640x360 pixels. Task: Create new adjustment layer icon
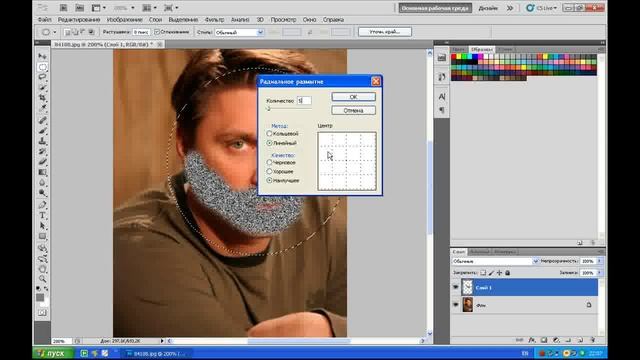(x=556, y=340)
